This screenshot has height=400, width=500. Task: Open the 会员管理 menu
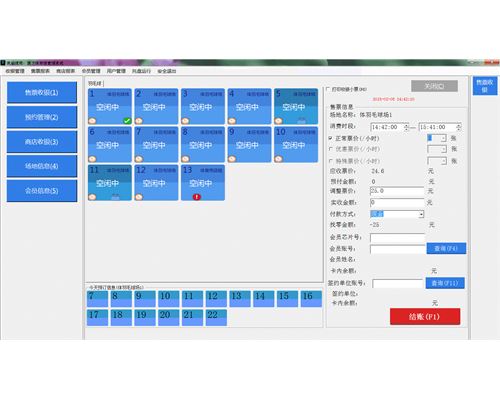click(x=91, y=71)
